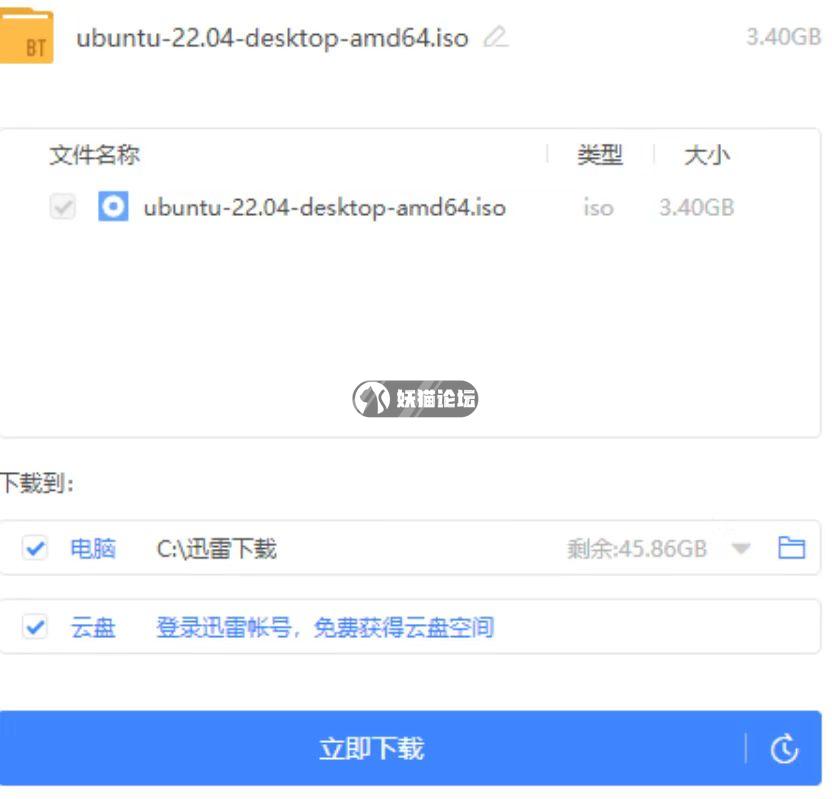
Task: Expand the download path dropdown arrow
Action: click(x=741, y=548)
